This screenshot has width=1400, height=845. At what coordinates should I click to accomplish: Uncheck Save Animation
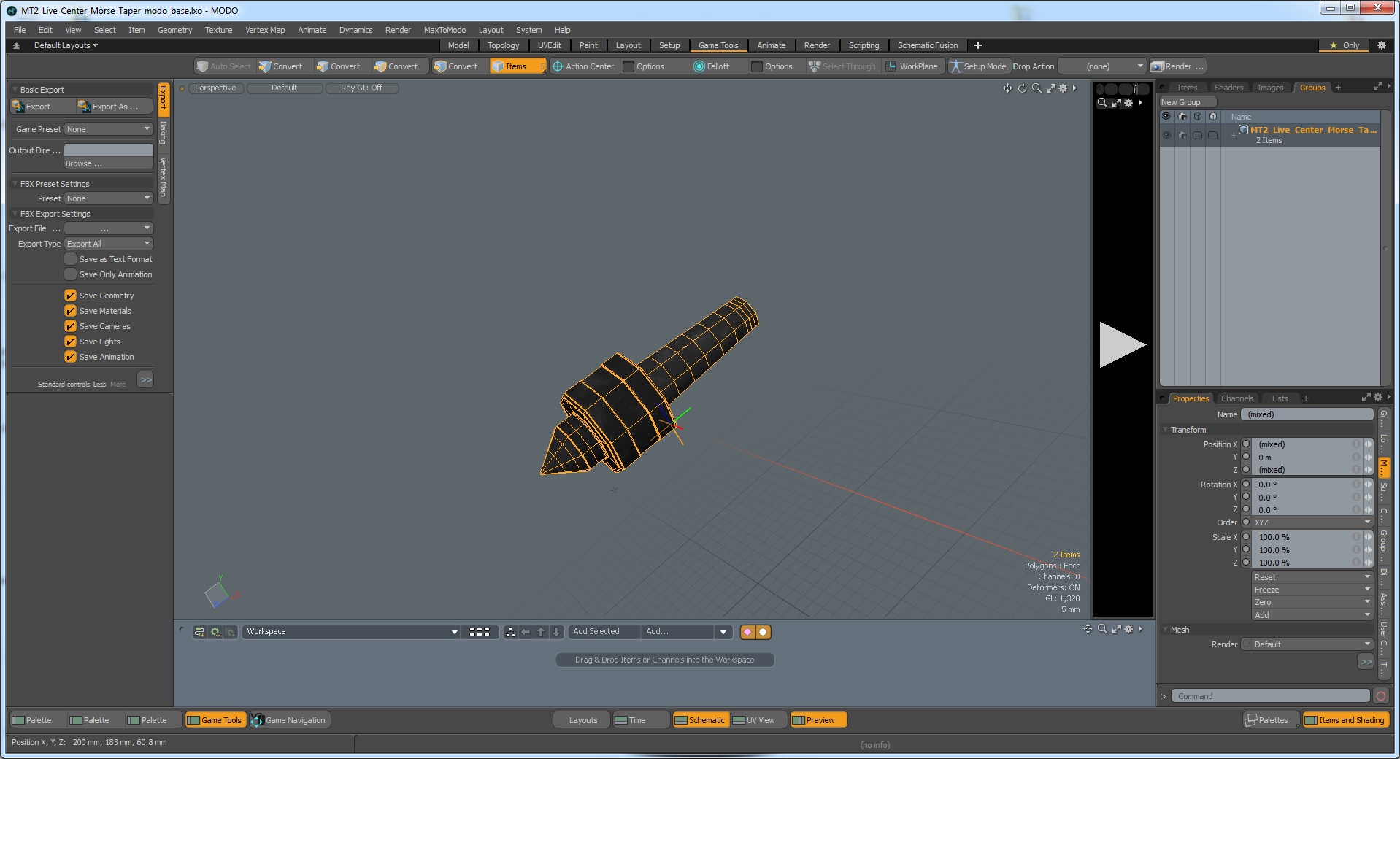coord(71,357)
